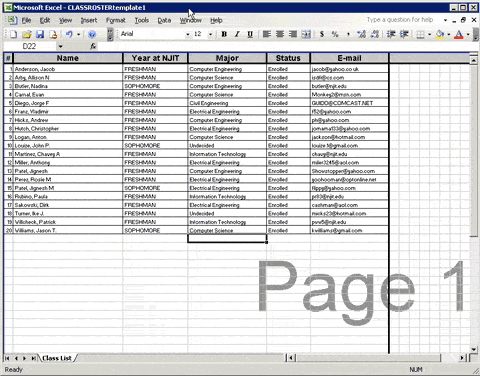Open the Format menu

tap(116, 20)
